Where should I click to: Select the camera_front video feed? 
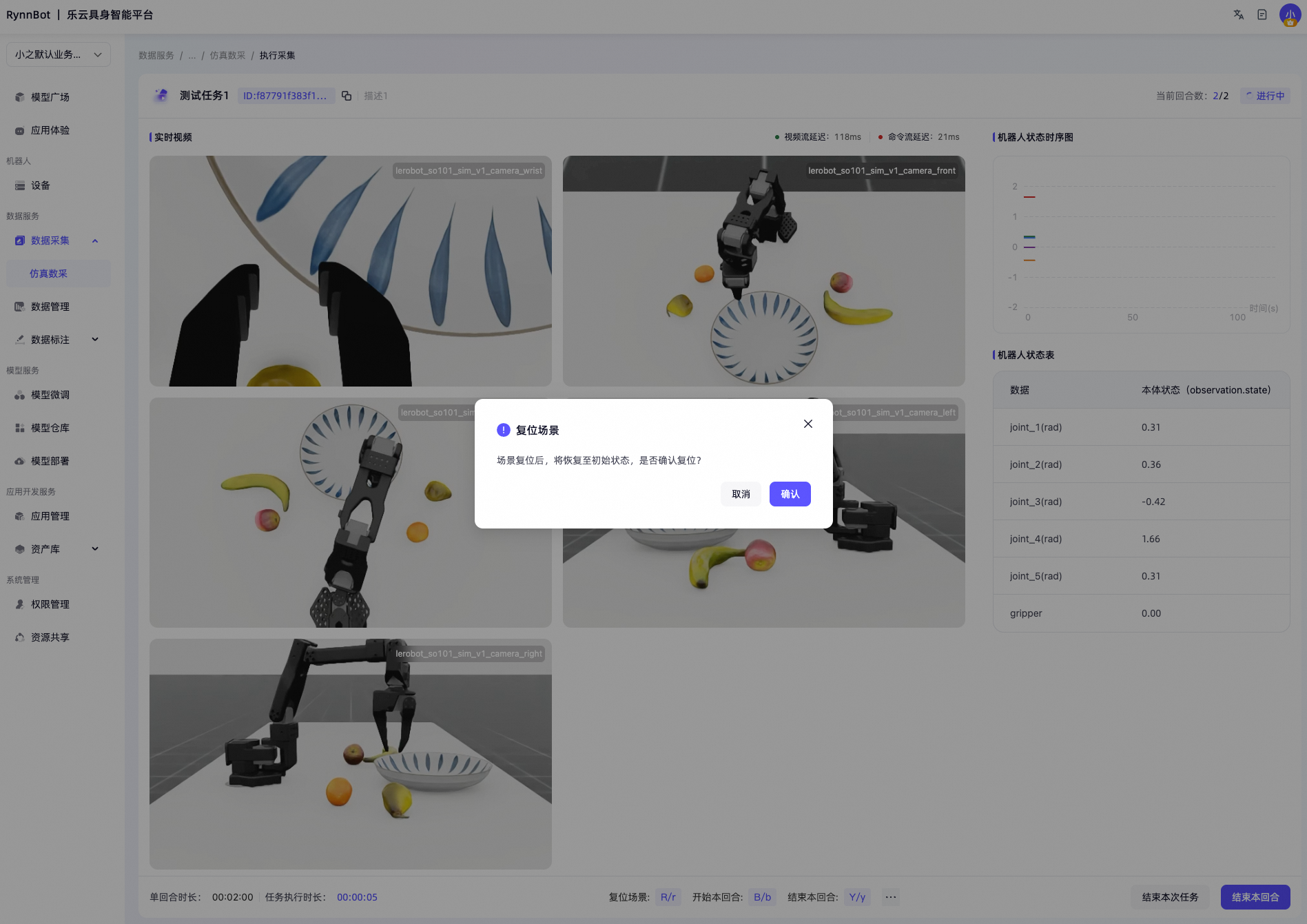tap(764, 271)
